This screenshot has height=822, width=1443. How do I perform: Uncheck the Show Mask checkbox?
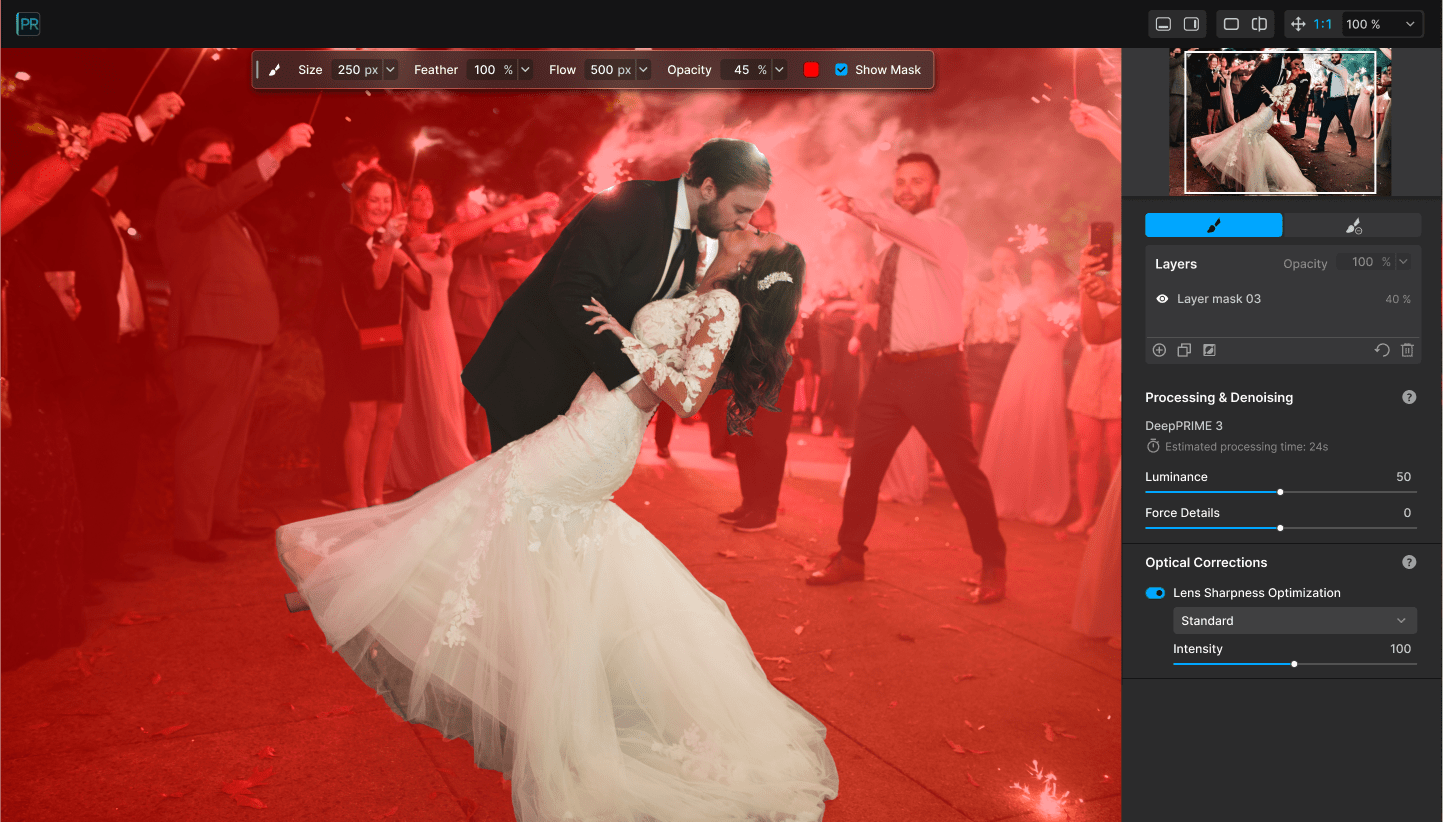[x=841, y=70]
